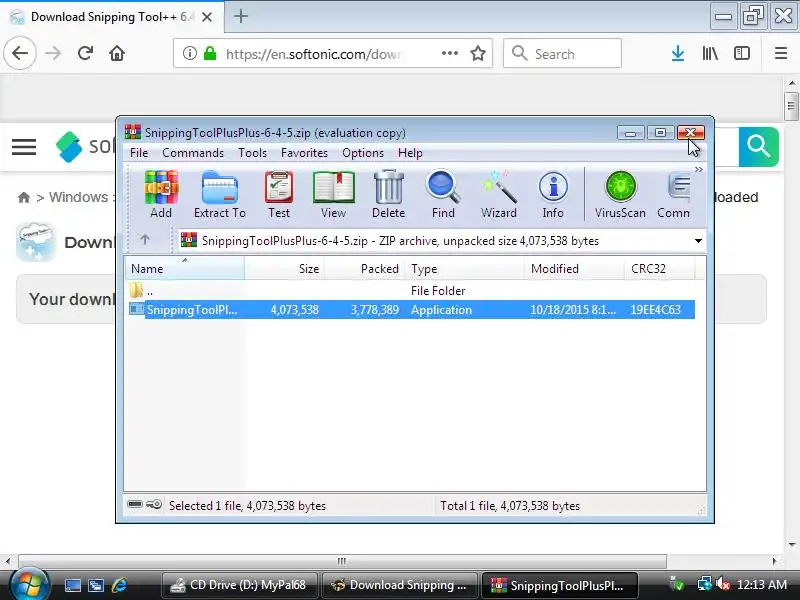Sort by the Type column header
The height and width of the screenshot is (600, 800).
465,269
